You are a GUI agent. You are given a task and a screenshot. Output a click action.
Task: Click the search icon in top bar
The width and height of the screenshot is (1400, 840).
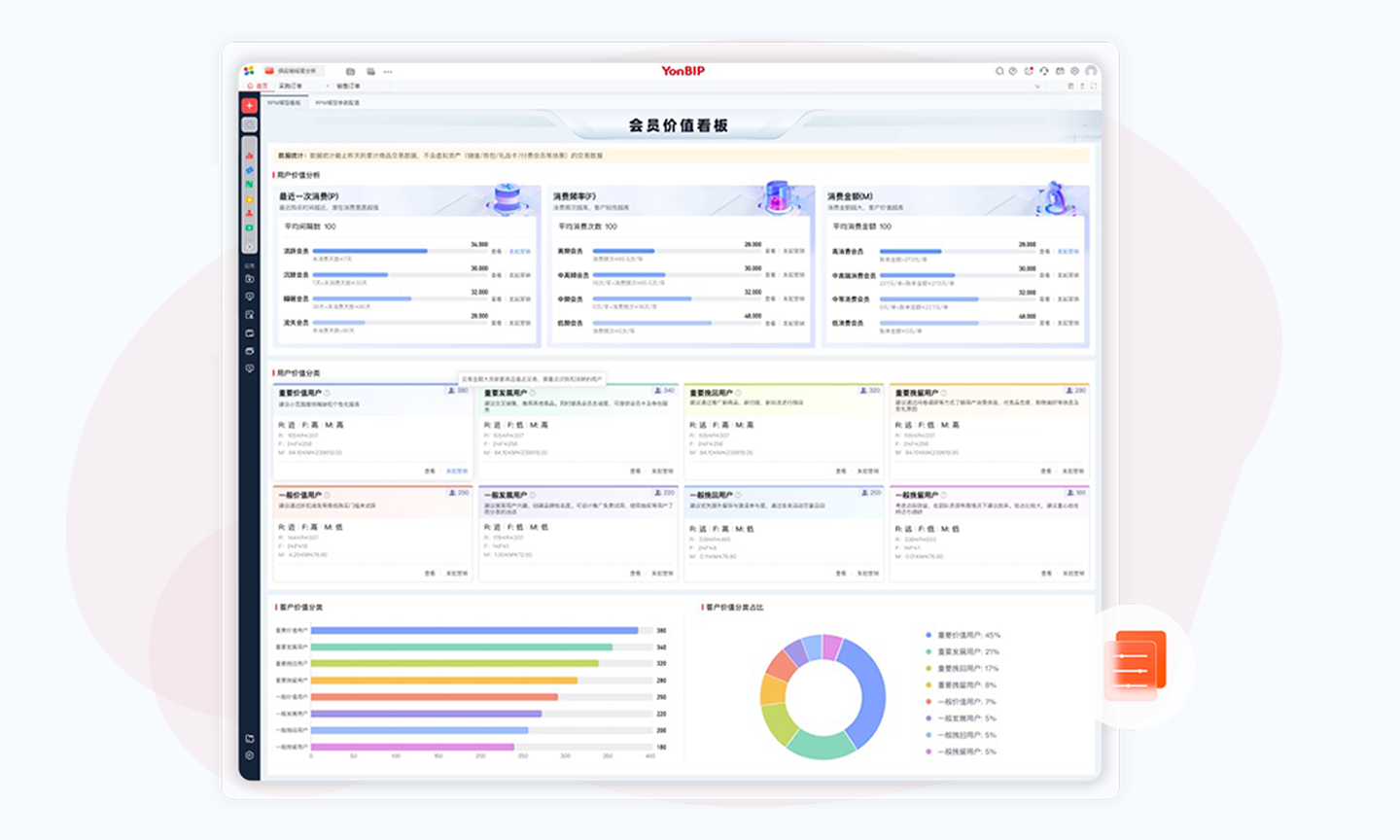[x=998, y=71]
